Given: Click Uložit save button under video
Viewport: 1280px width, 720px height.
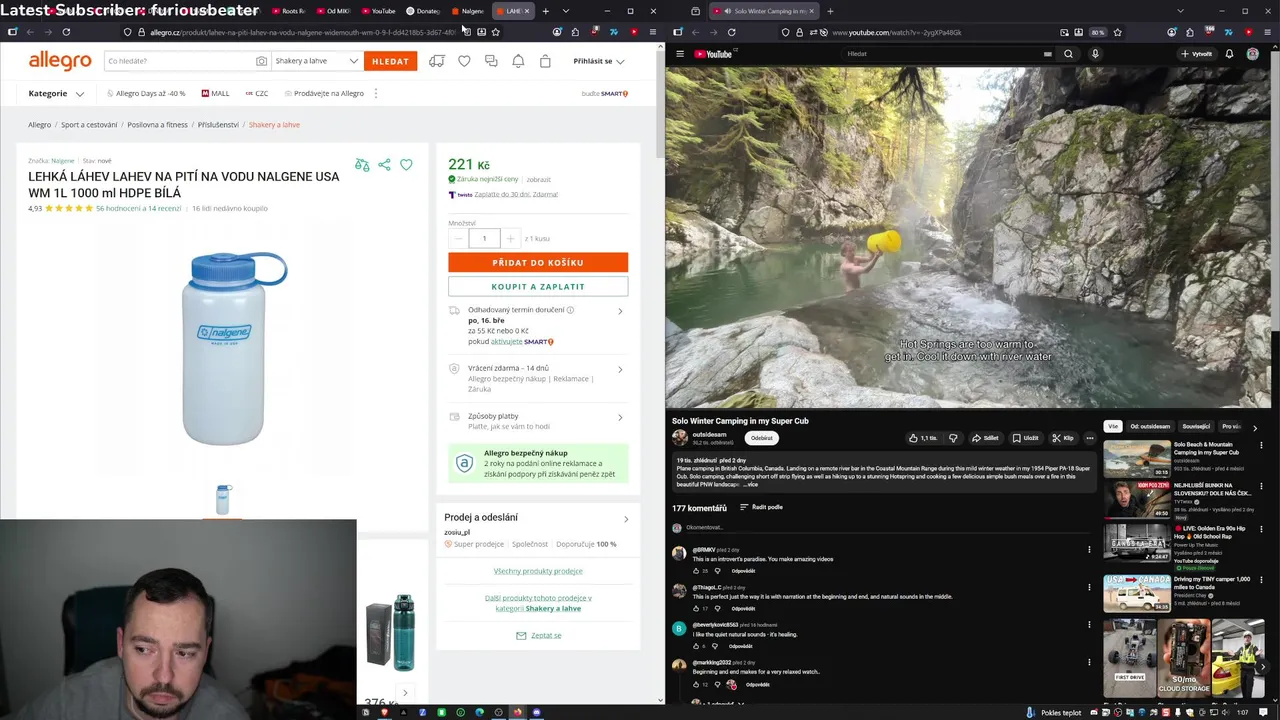Looking at the screenshot, I should [x=1025, y=438].
